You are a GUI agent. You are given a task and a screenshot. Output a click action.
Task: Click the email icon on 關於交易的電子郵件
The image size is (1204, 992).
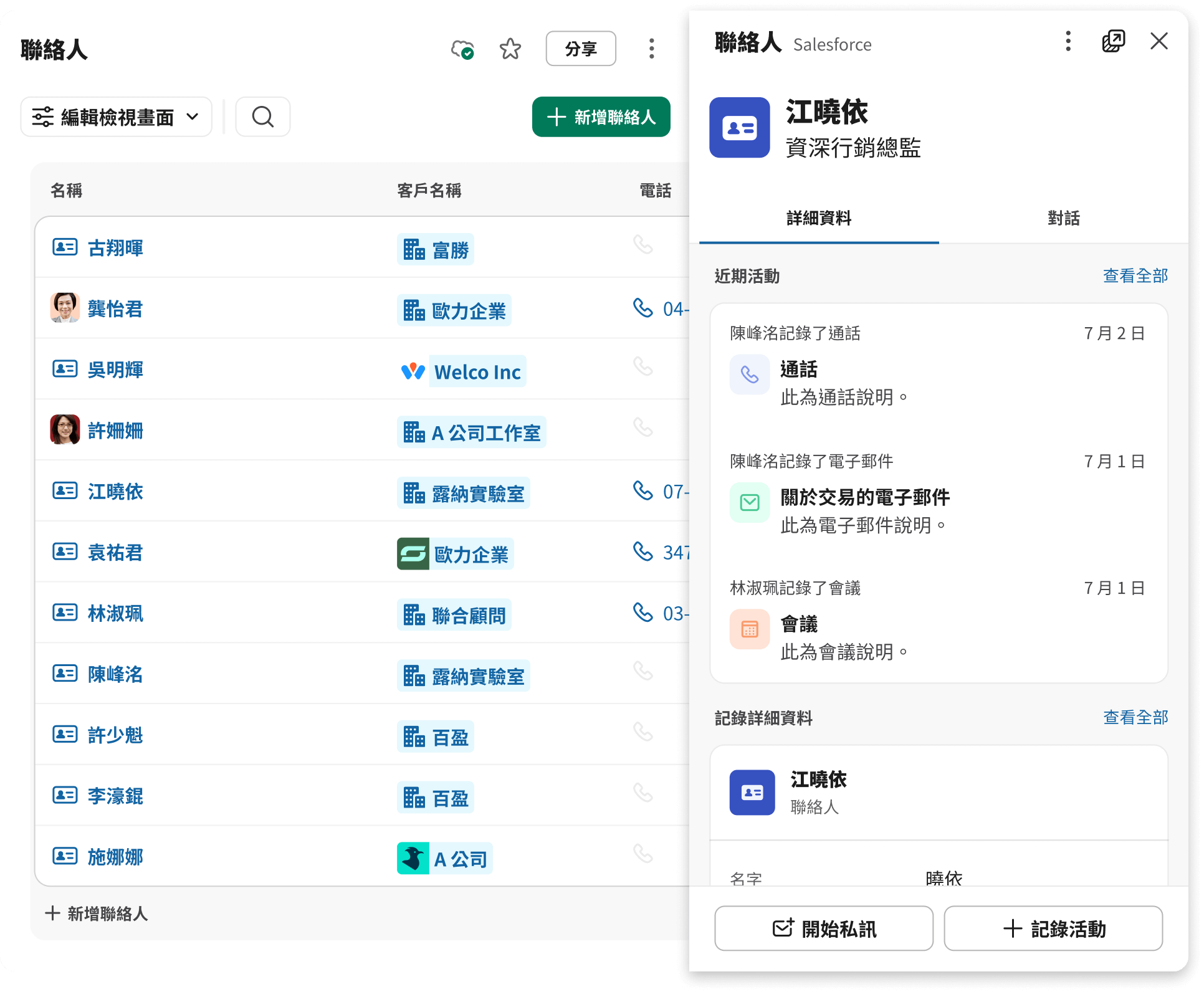[750, 502]
